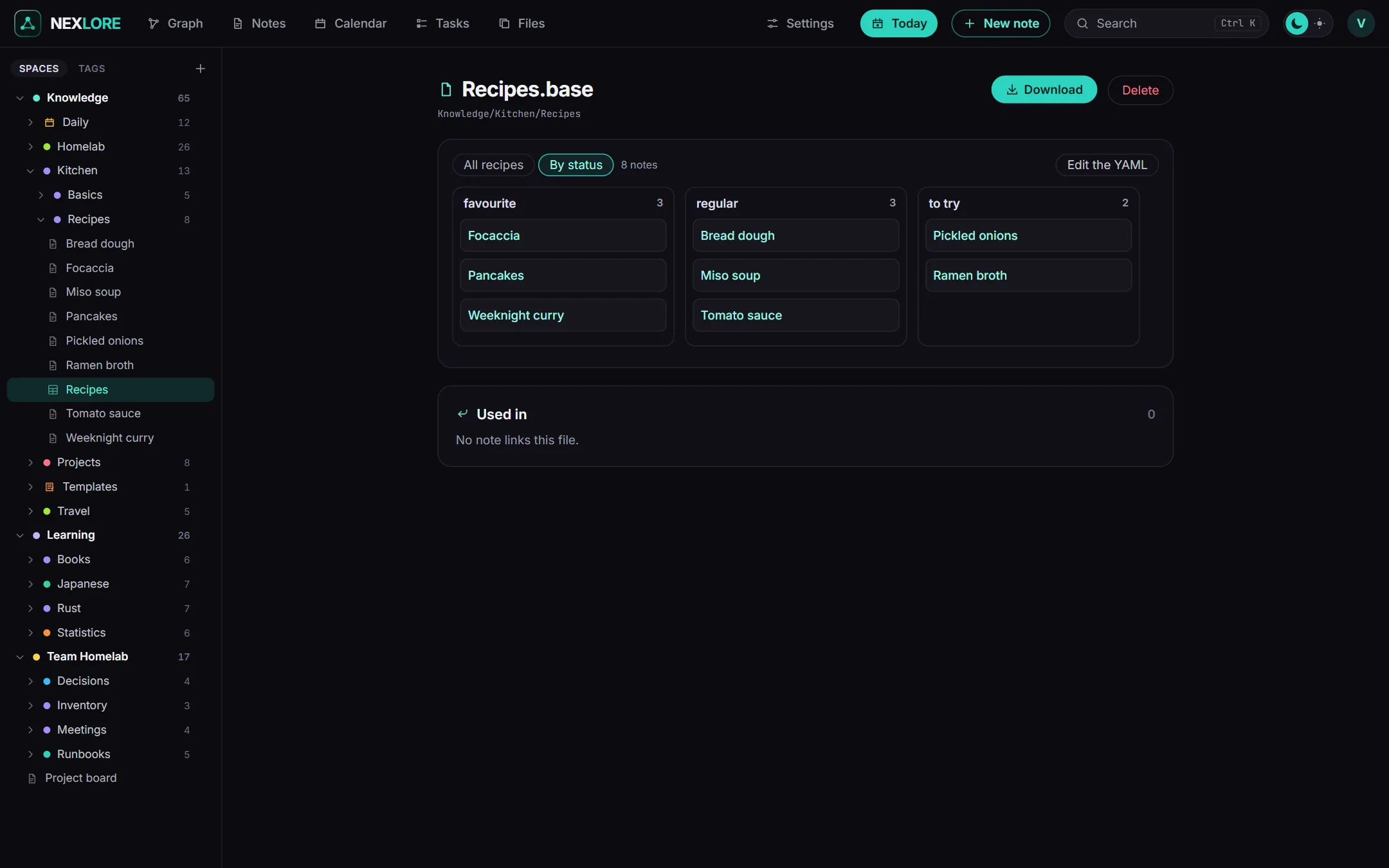This screenshot has height=868, width=1389.
Task: Expand the Daily folder
Action: pyautogui.click(x=30, y=122)
